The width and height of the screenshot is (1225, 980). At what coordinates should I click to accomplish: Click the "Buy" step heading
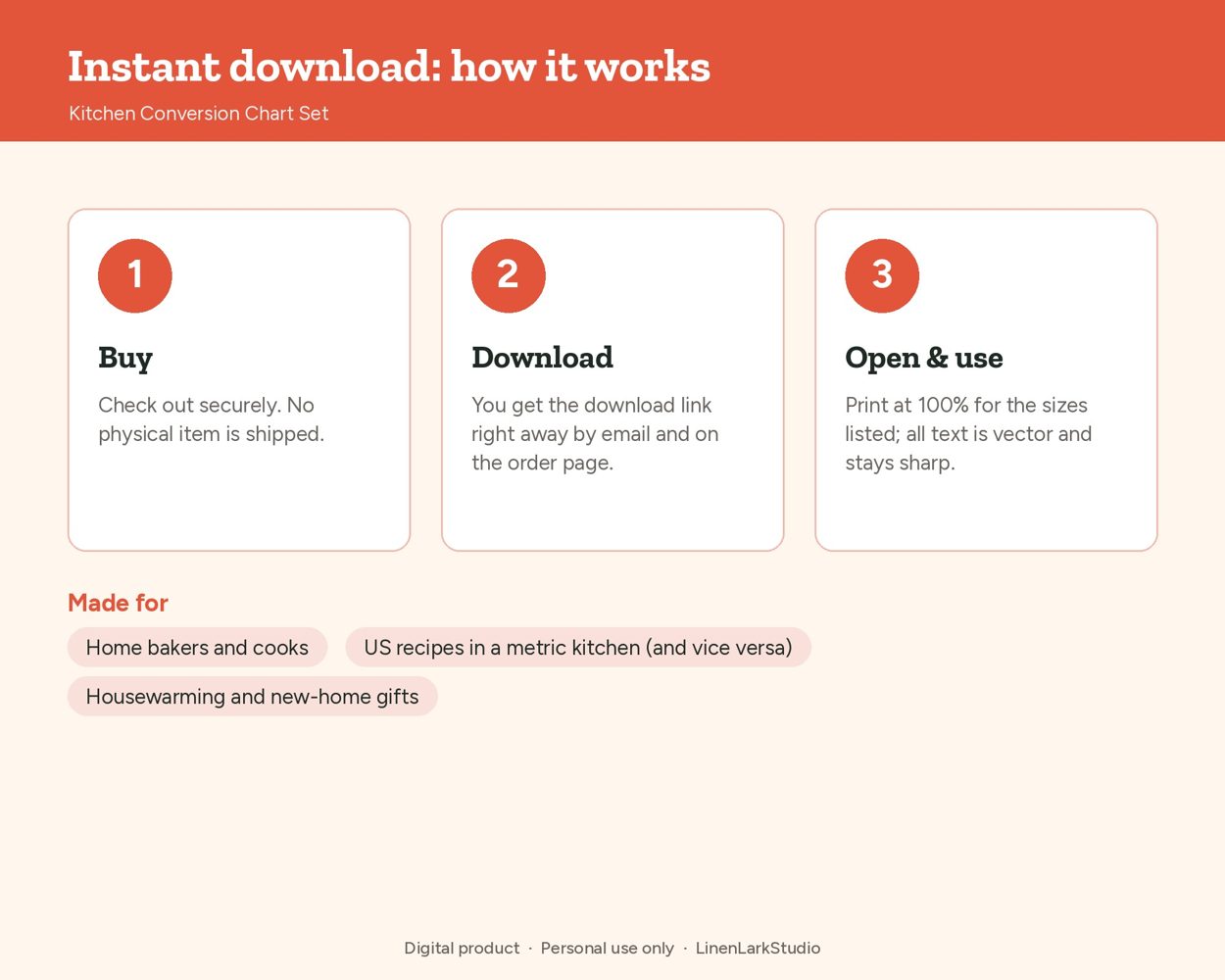click(125, 358)
